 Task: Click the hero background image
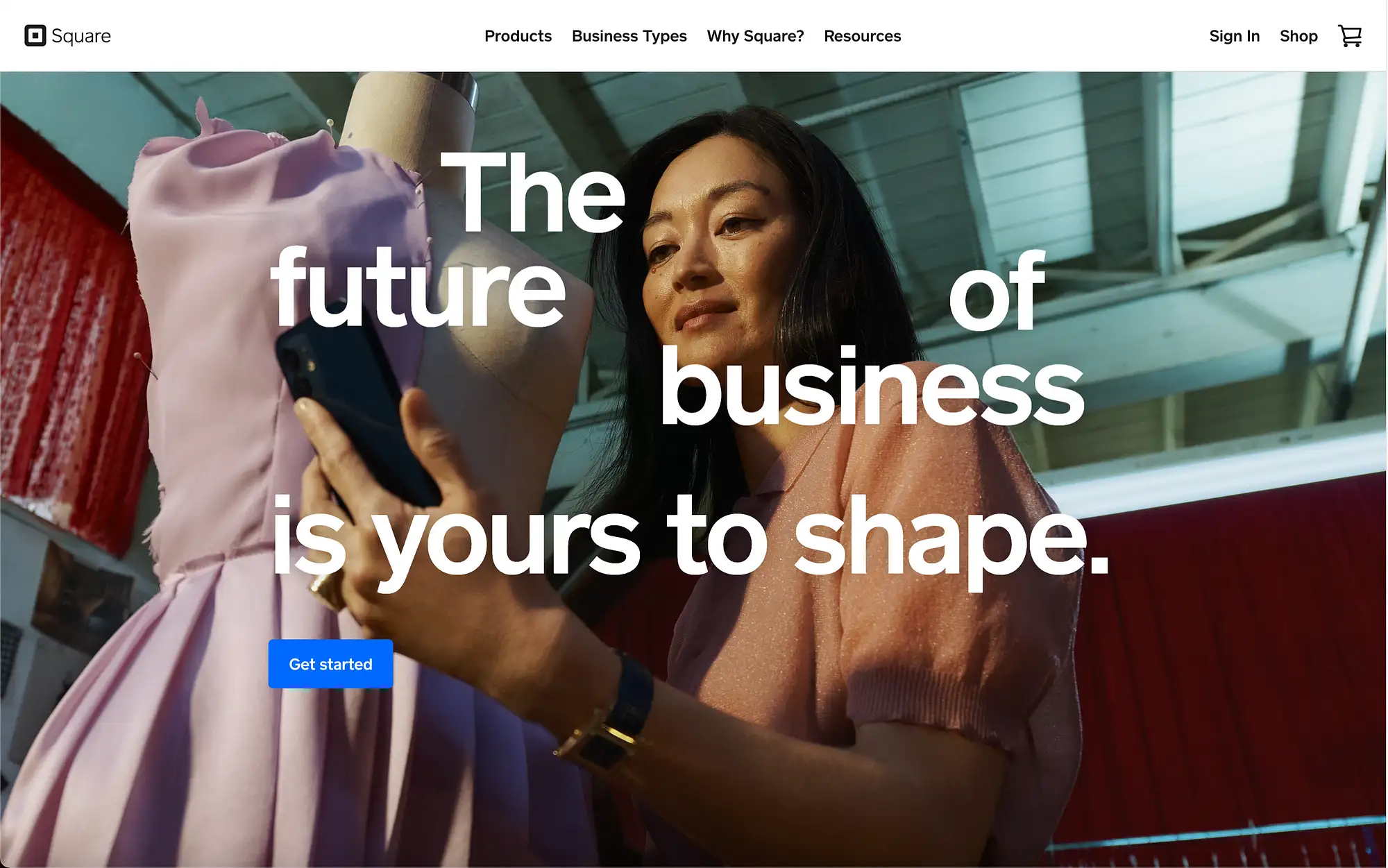click(x=694, y=470)
